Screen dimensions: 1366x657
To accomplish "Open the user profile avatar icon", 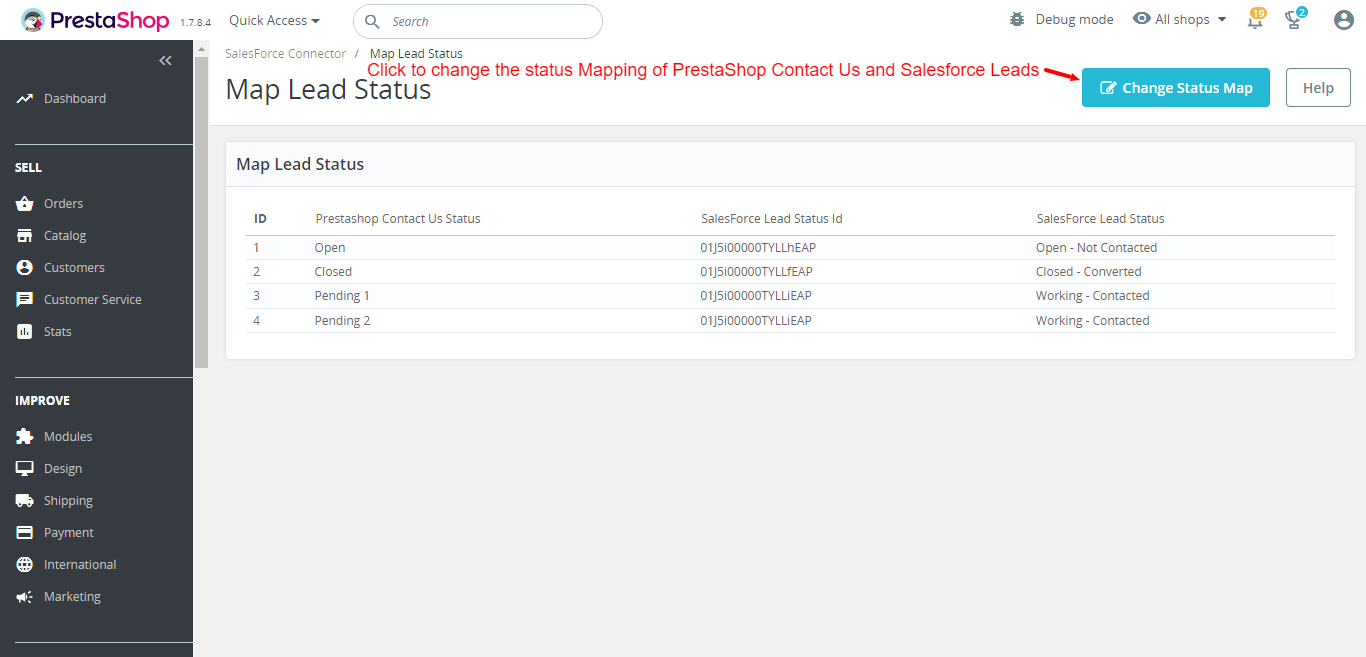I will coord(1344,20).
